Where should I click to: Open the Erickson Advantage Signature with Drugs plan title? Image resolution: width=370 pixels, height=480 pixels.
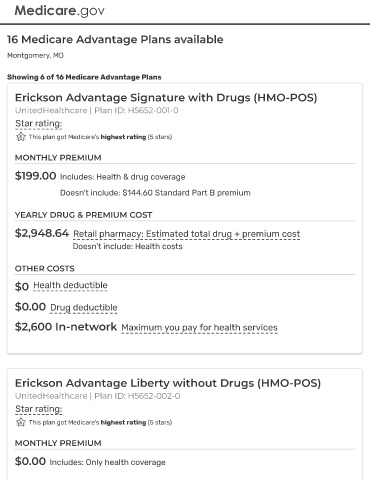click(166, 98)
